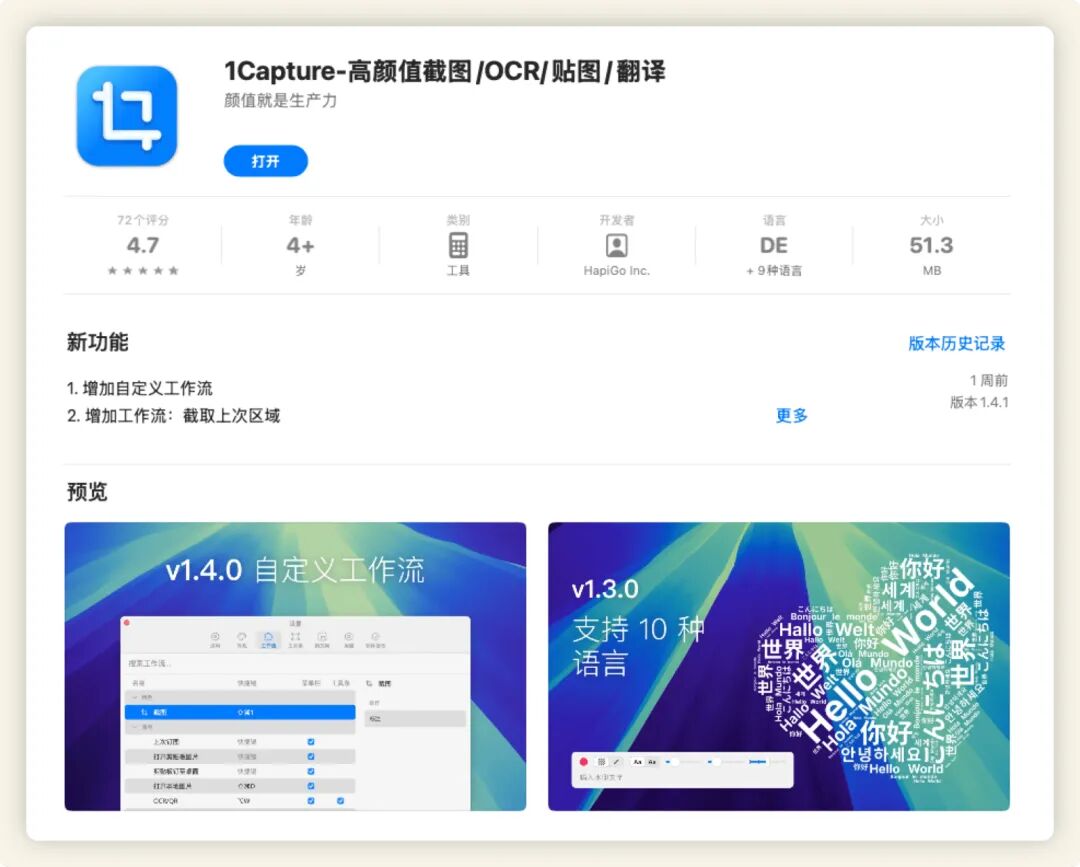
Task: Click the subtitle 颜值就是生产力
Action: click(280, 101)
